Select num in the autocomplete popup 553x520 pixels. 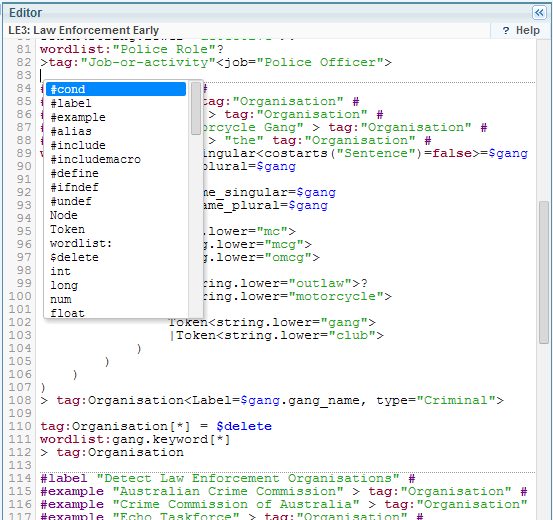tap(116, 299)
